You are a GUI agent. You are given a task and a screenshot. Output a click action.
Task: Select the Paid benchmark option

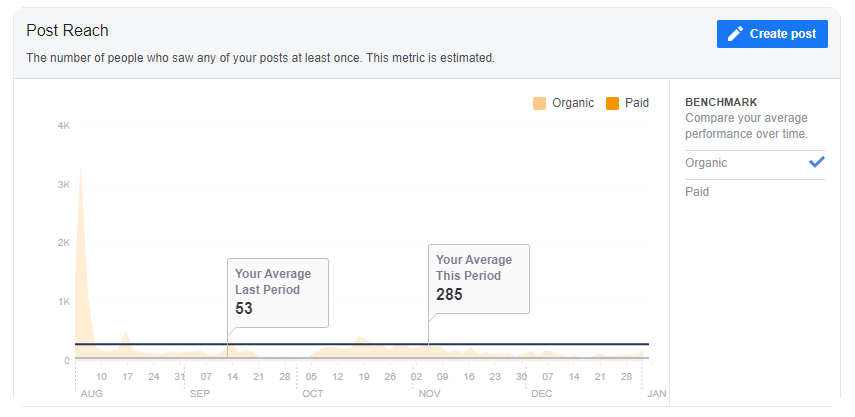(755, 192)
